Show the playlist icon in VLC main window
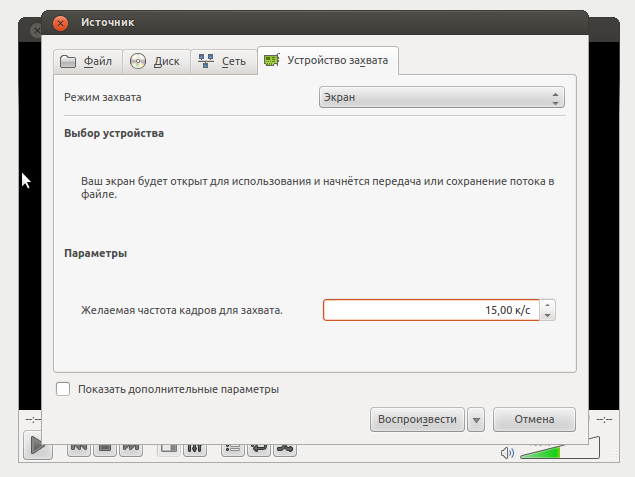The image size is (635, 477). [x=233, y=449]
